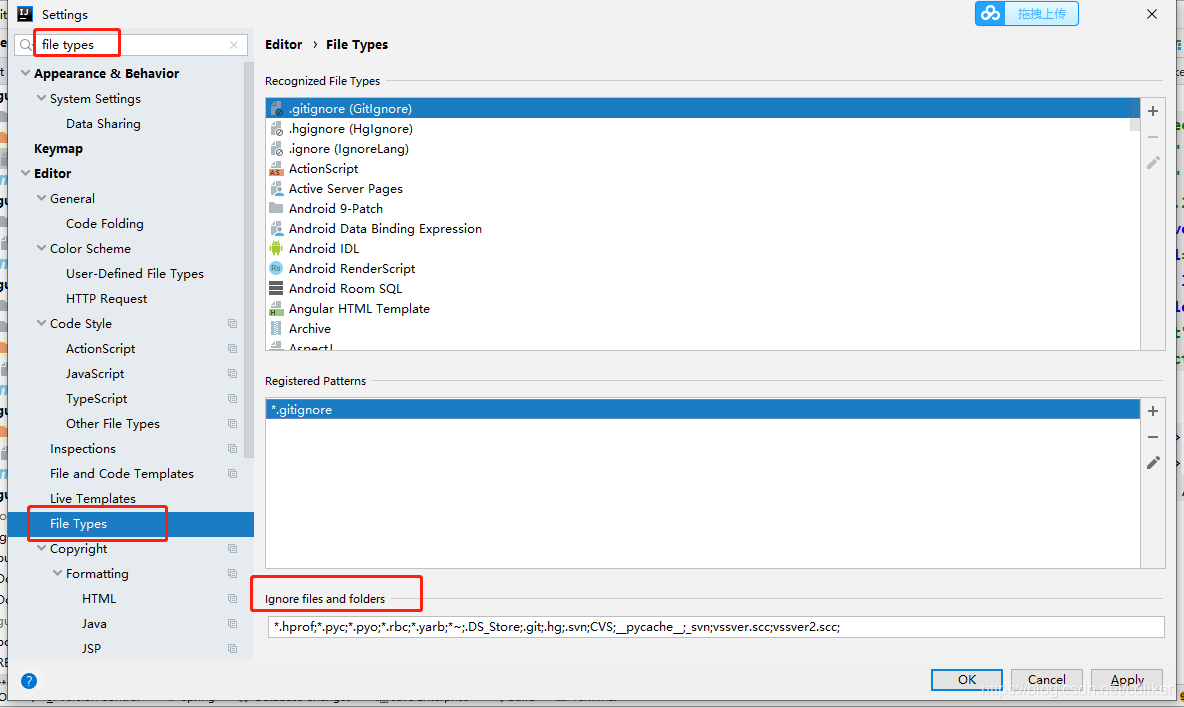The width and height of the screenshot is (1184, 708).
Task: Click the copy icon beside File and Code Templates
Action: 233,474
